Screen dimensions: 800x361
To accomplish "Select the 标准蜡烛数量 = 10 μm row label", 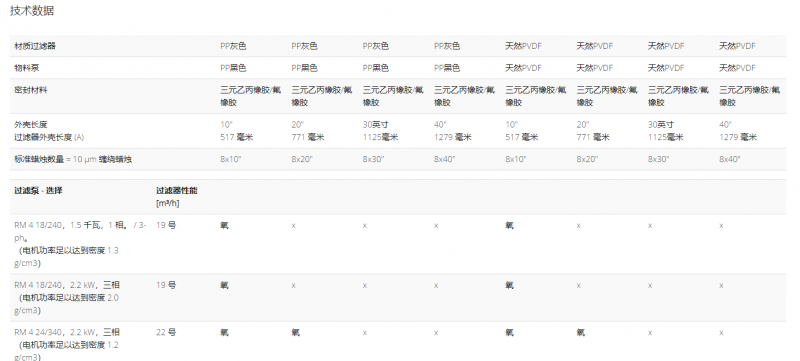I will pos(73,159).
